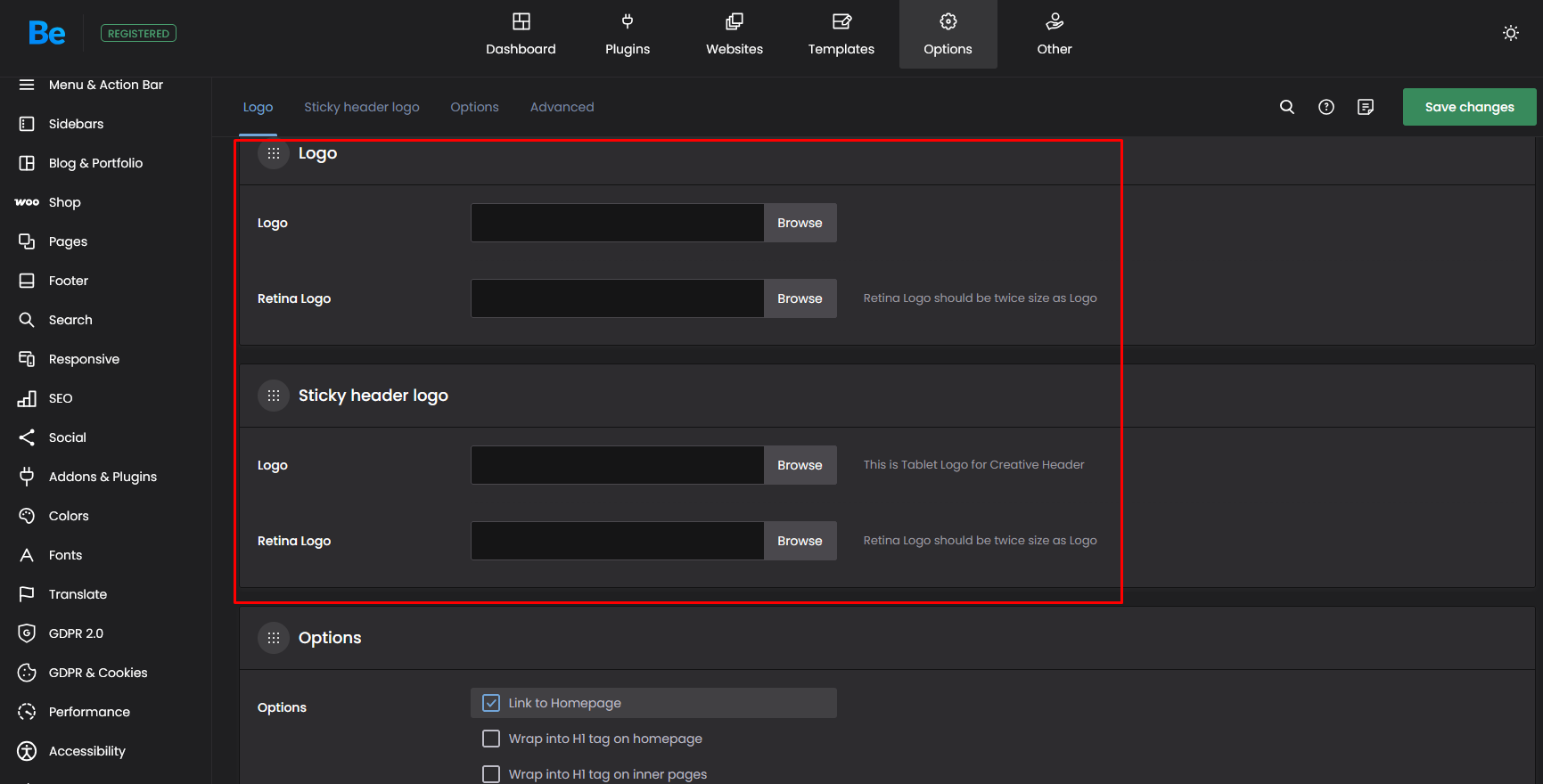Toggle the Options section handle icon
Viewport: 1543px width, 784px height.
pyautogui.click(x=274, y=638)
